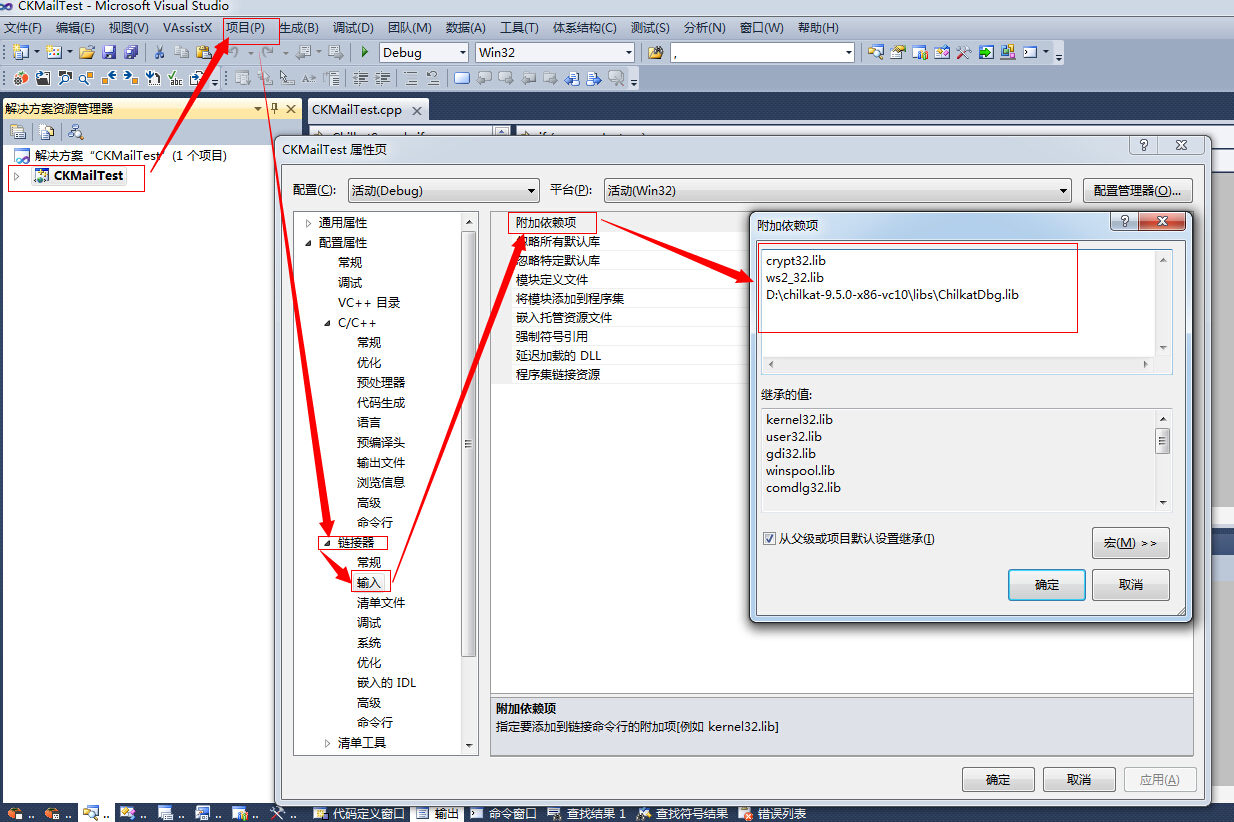Expand the CKMailTest project node
Screen dimensions: 1234x822
tap(17, 176)
